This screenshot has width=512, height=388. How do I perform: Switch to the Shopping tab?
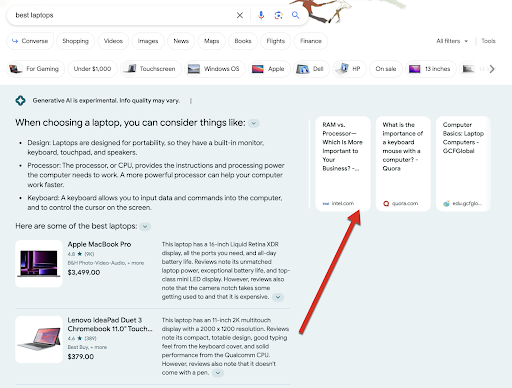76,41
